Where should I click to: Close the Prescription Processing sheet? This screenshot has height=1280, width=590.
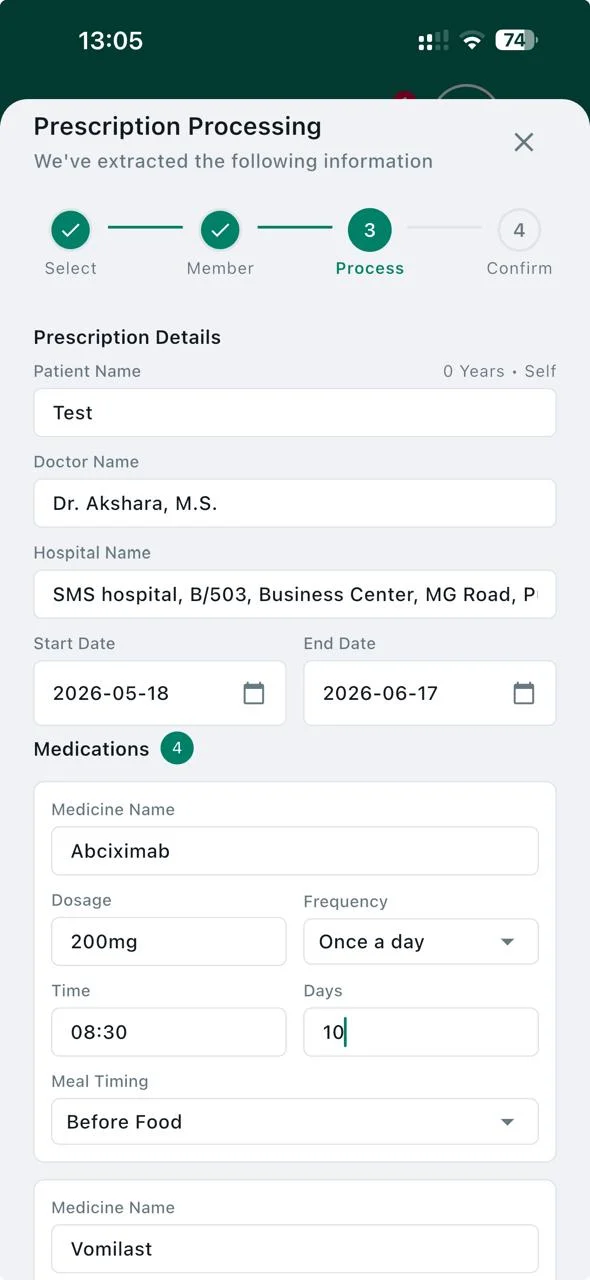[523, 142]
